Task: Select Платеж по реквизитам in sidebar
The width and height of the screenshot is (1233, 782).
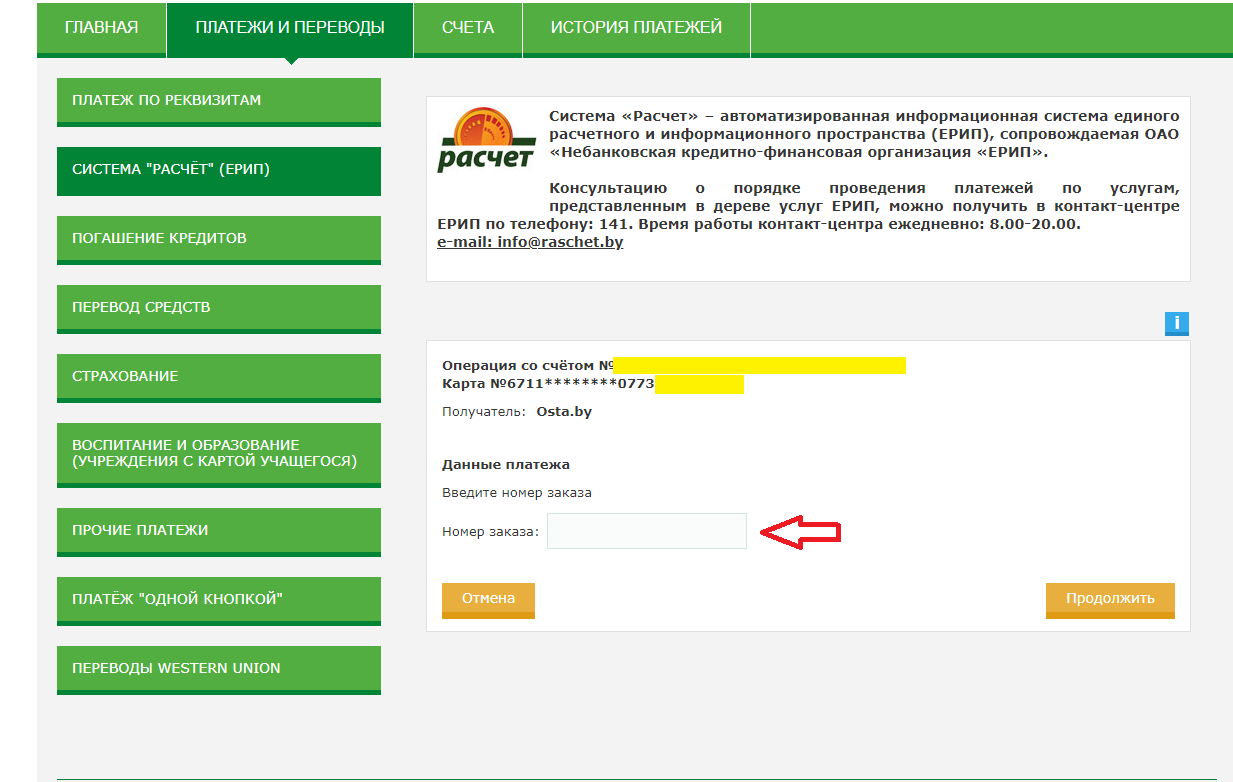Action: coord(219,101)
